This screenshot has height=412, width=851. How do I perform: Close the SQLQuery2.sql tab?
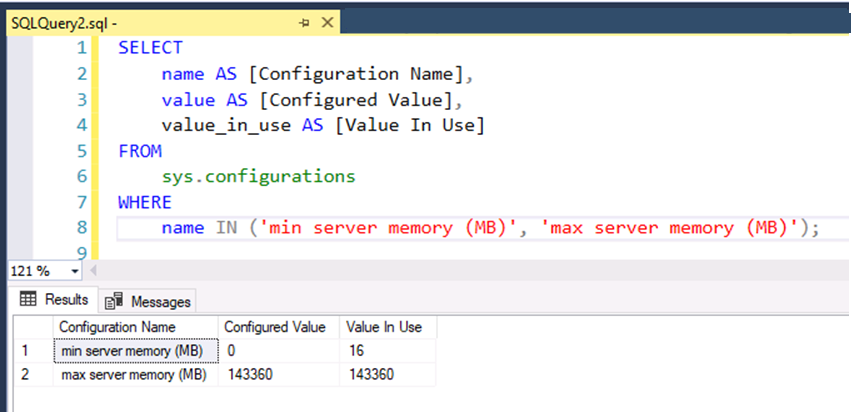pyautogui.click(x=327, y=23)
